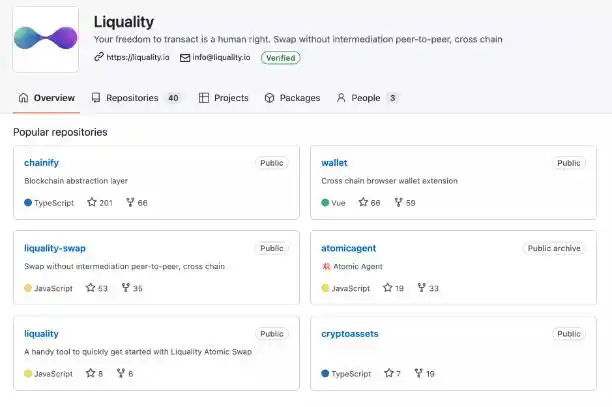Visit the https://liquality.io website link
This screenshot has height=407, width=612.
pyautogui.click(x=137, y=58)
